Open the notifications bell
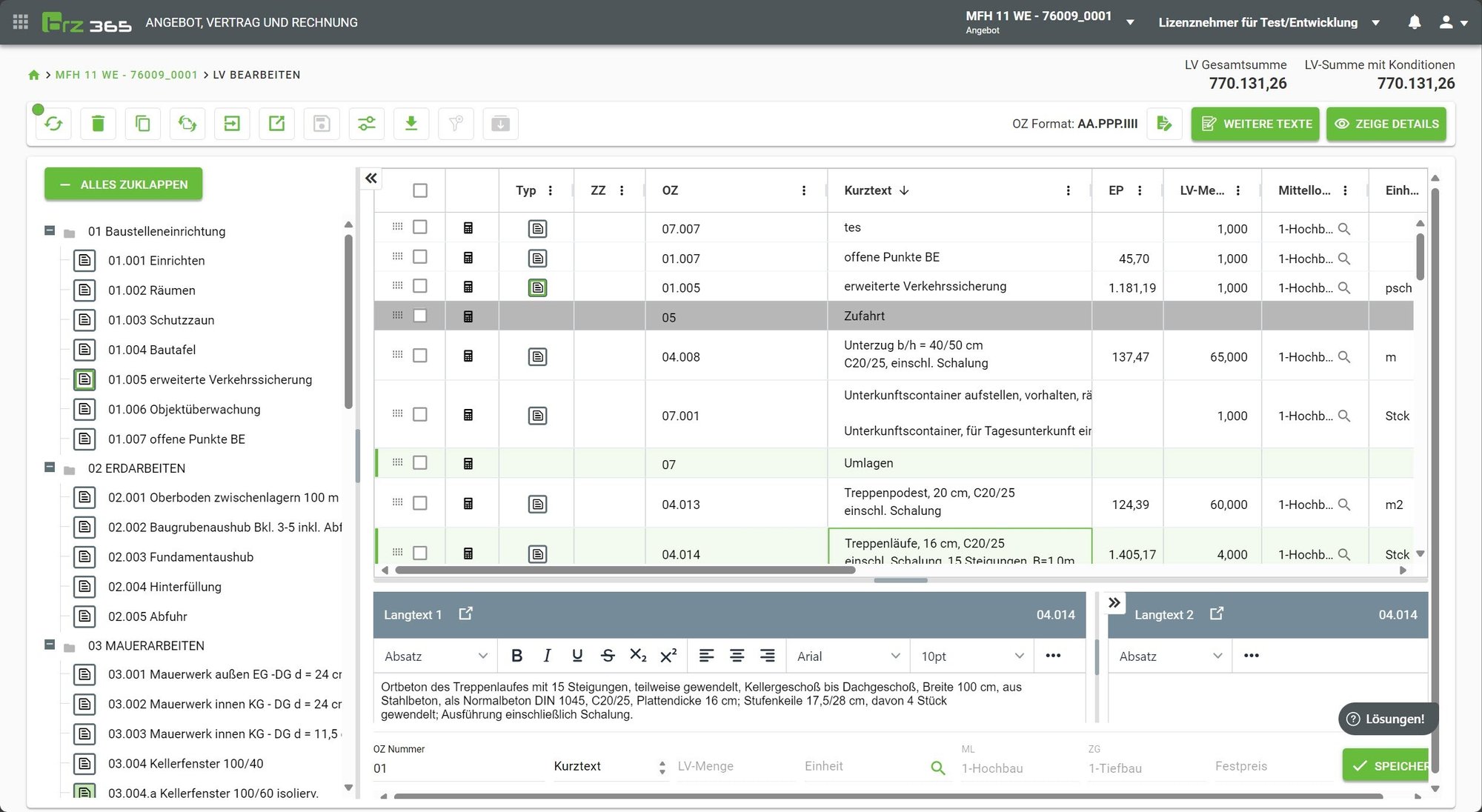Image resolution: width=1482 pixels, height=812 pixels. pyautogui.click(x=1414, y=22)
